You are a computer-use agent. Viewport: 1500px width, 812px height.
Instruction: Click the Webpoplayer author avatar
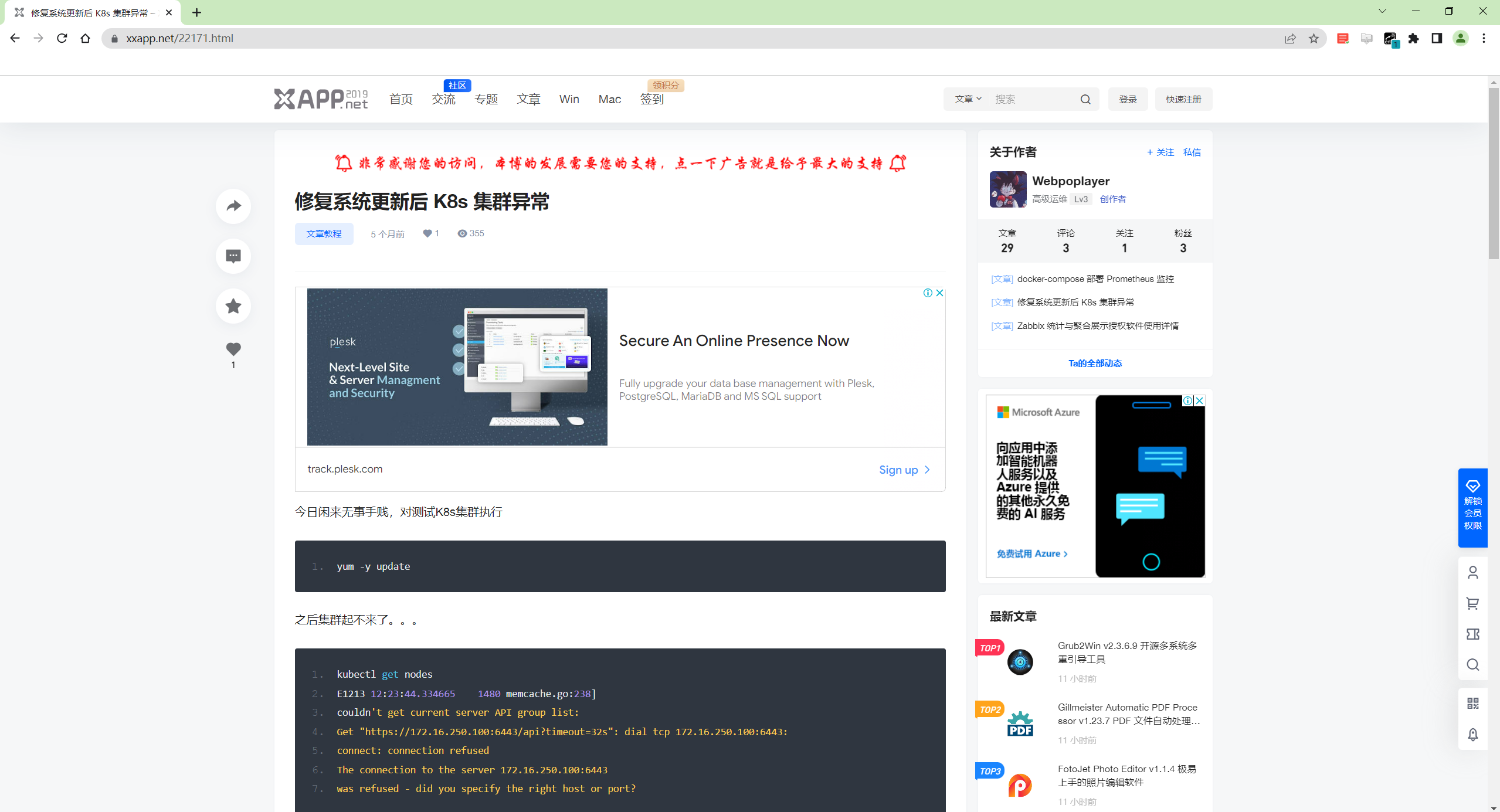click(1008, 189)
